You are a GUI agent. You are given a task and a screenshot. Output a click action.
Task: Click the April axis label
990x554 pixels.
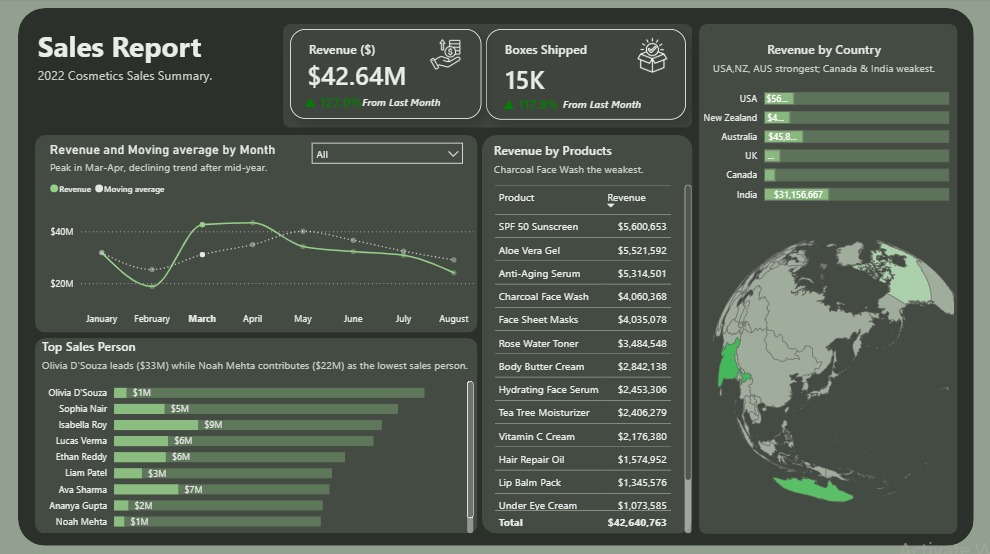(x=253, y=319)
